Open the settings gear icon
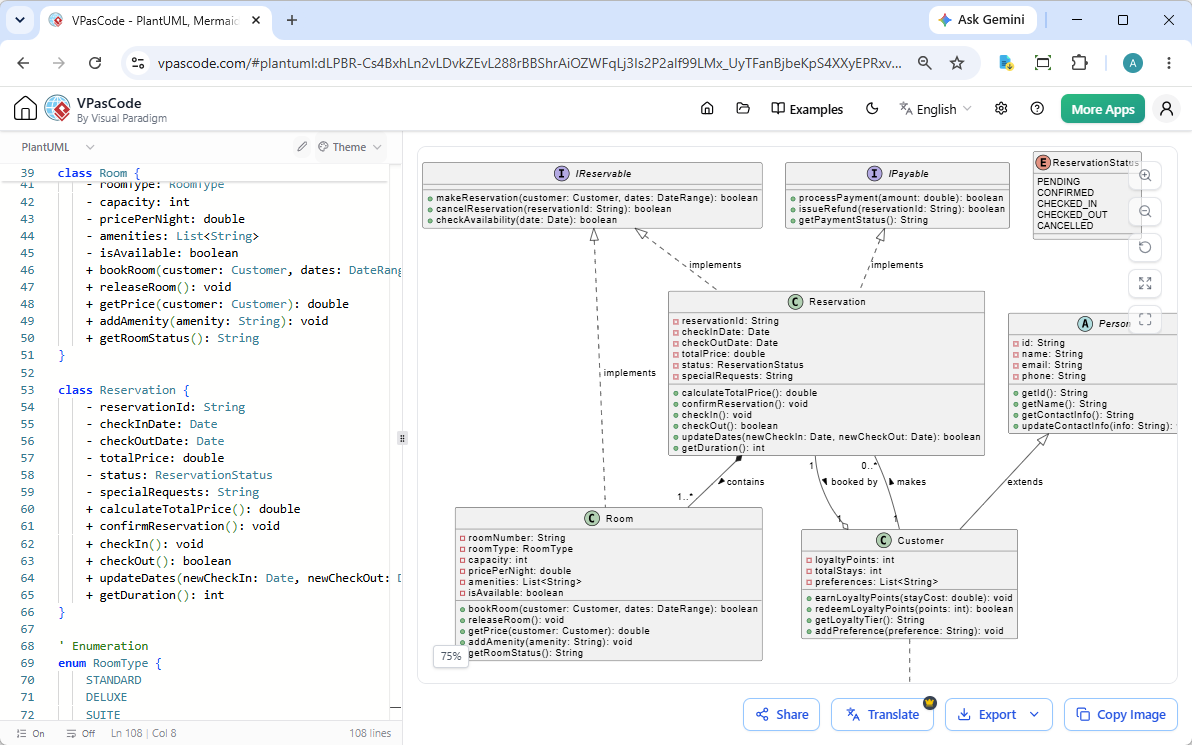This screenshot has width=1192, height=745. coord(1001,109)
